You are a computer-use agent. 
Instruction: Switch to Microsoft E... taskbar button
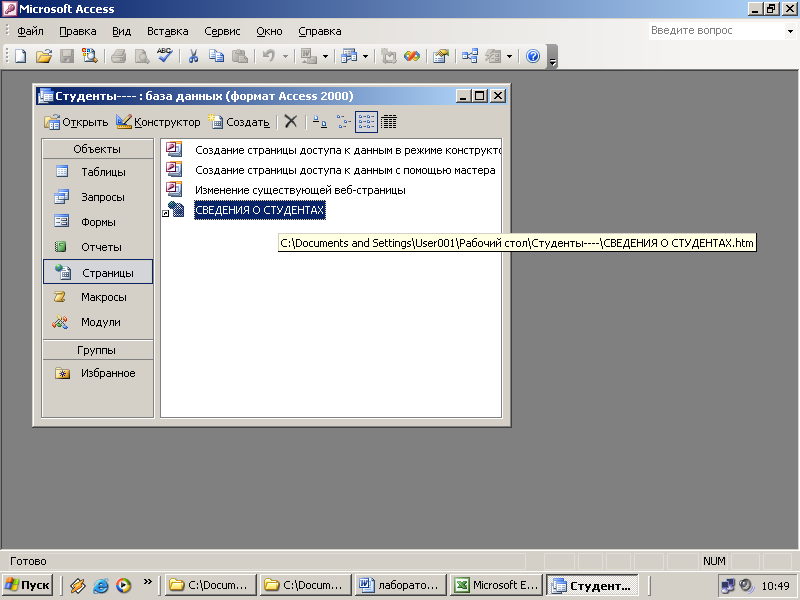(x=497, y=585)
